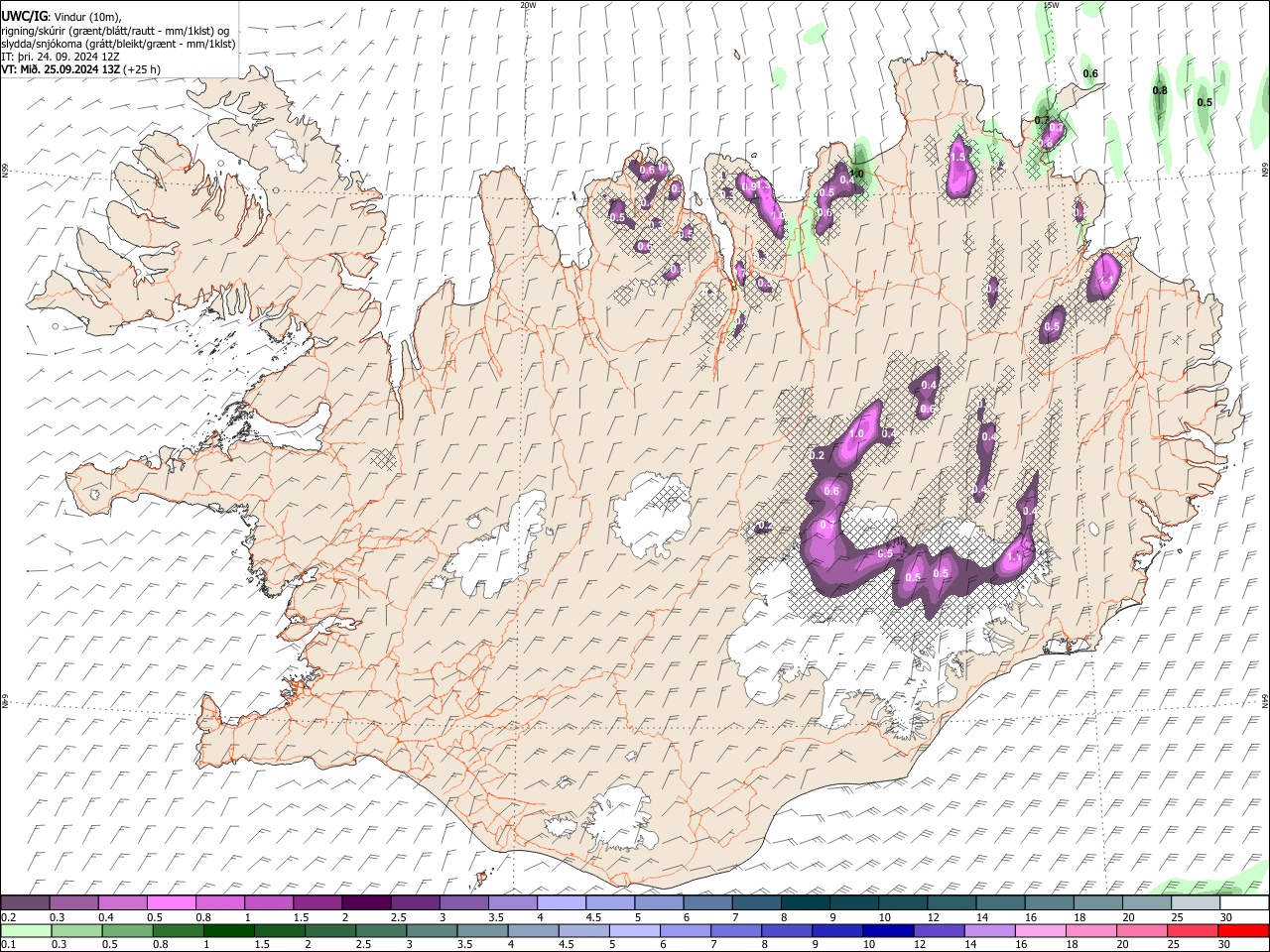The image size is (1270, 952).
Task: Click the bright red swatch after 30 in rain legend
Action: pos(1244,931)
